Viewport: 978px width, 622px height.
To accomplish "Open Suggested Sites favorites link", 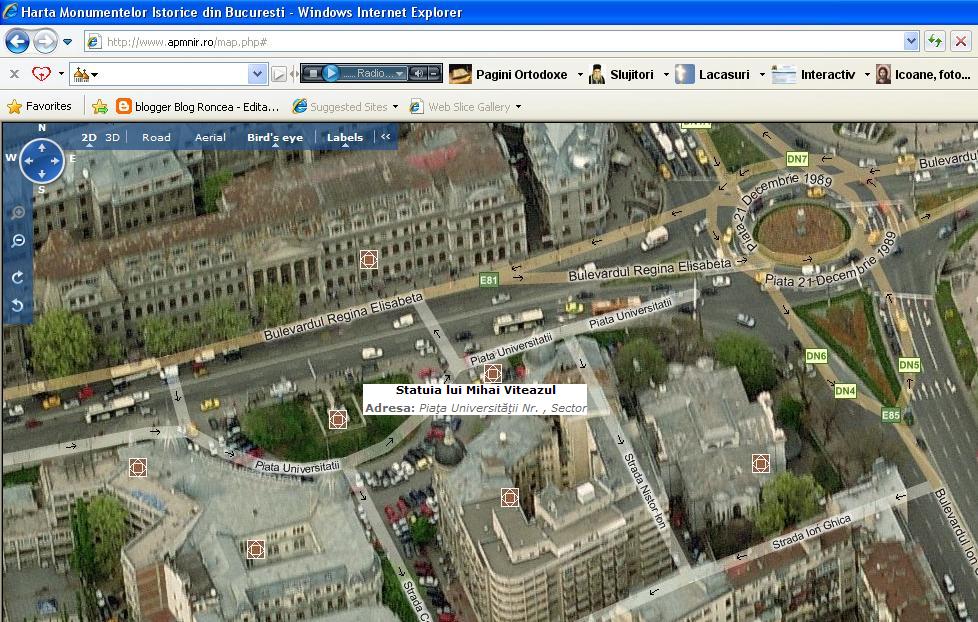I will point(341,107).
